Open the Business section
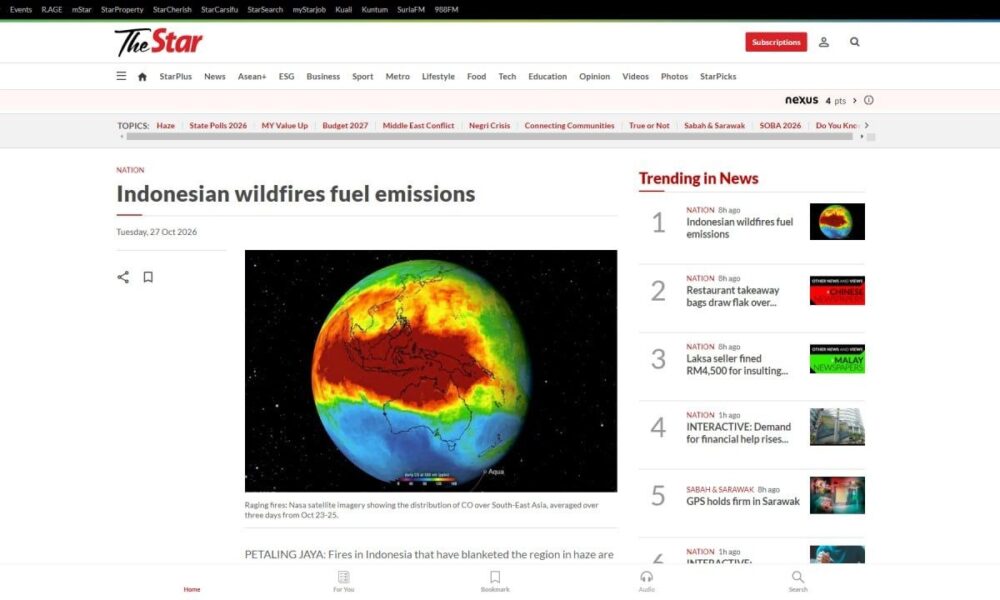Image resolution: width=1000 pixels, height=600 pixels. (x=323, y=77)
